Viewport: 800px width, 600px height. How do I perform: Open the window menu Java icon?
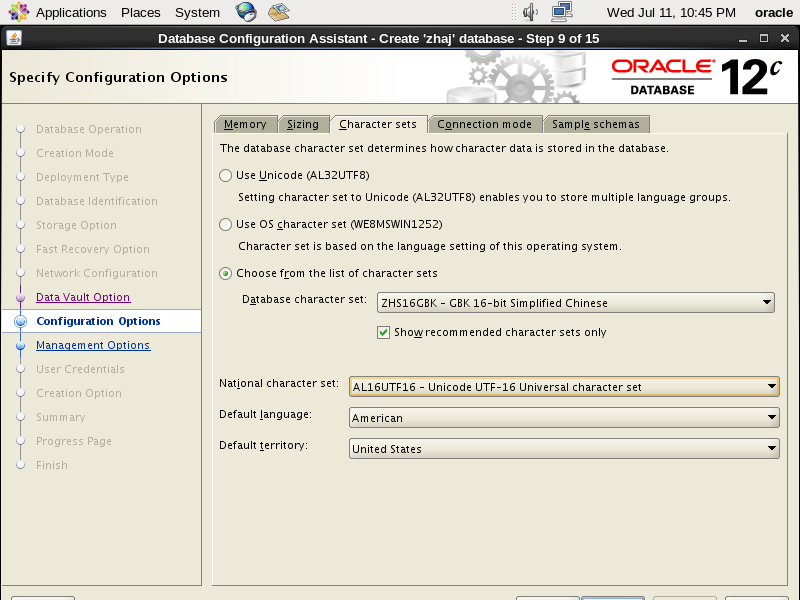pyautogui.click(x=14, y=38)
